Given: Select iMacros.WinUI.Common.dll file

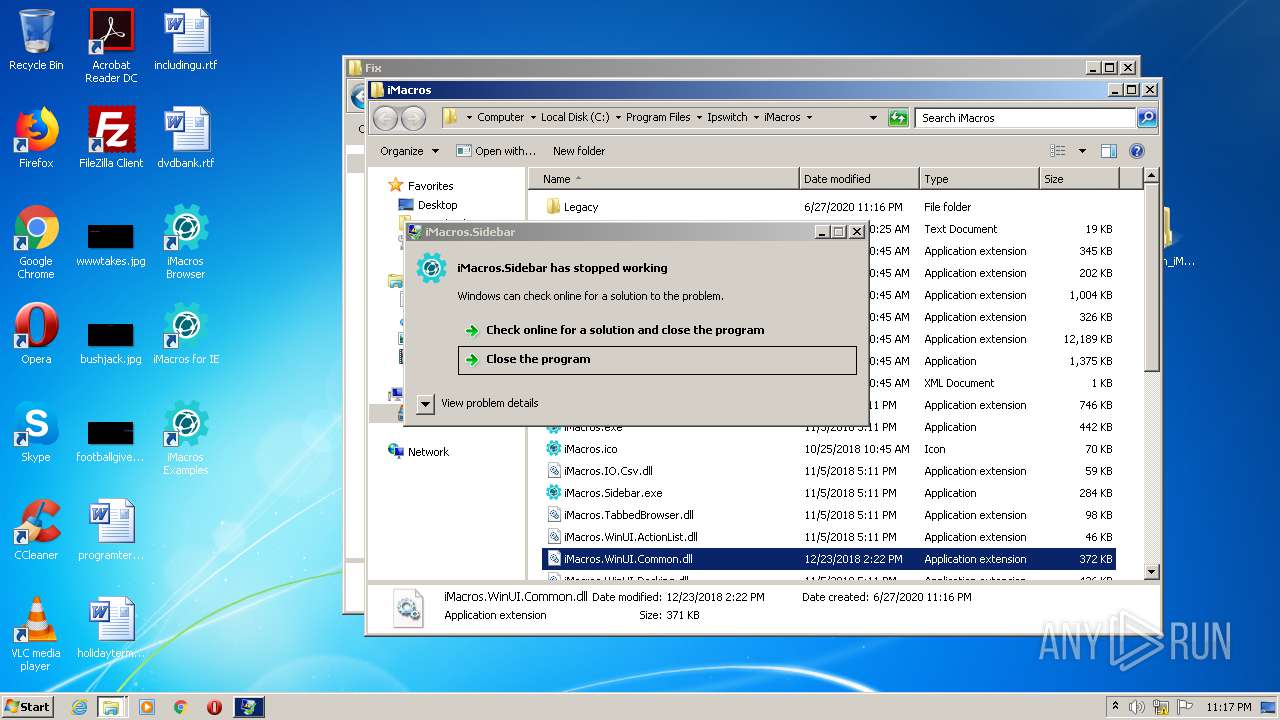Looking at the screenshot, I should tap(828, 559).
